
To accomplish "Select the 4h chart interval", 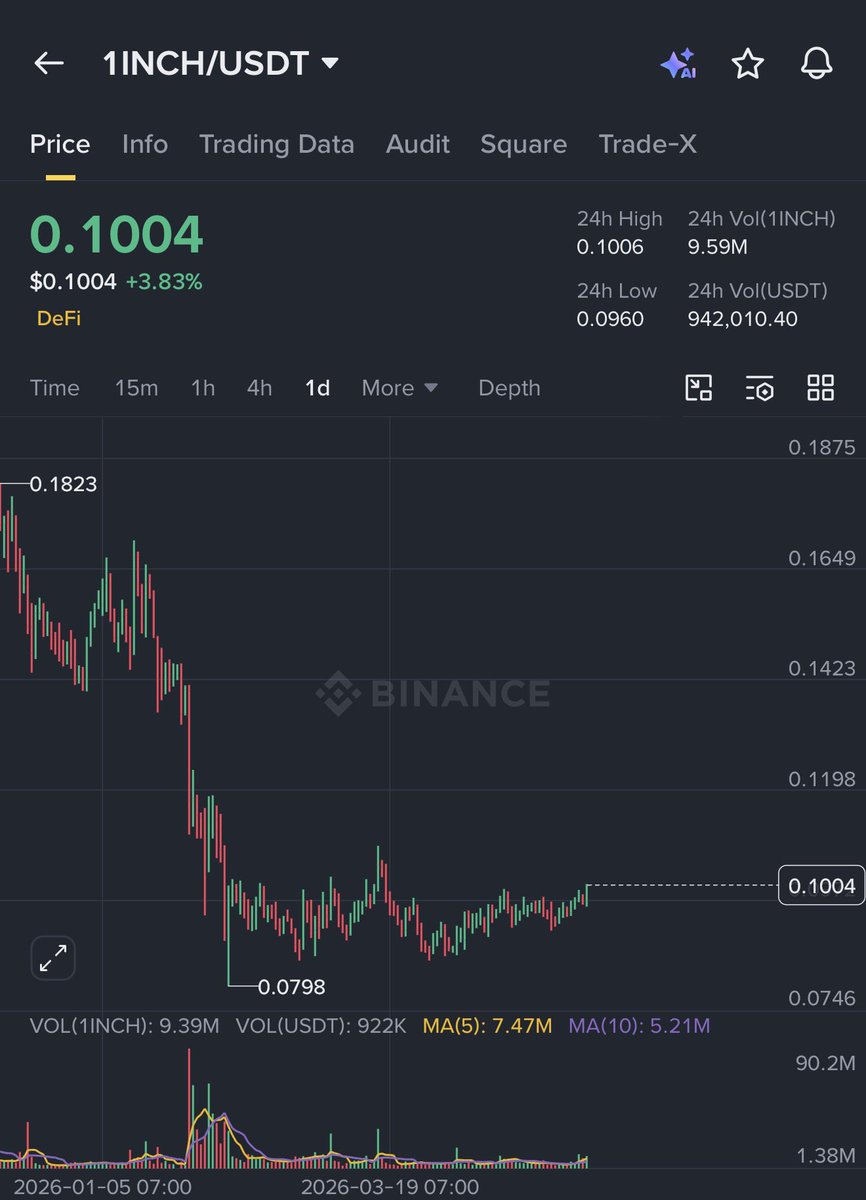I will click(259, 388).
